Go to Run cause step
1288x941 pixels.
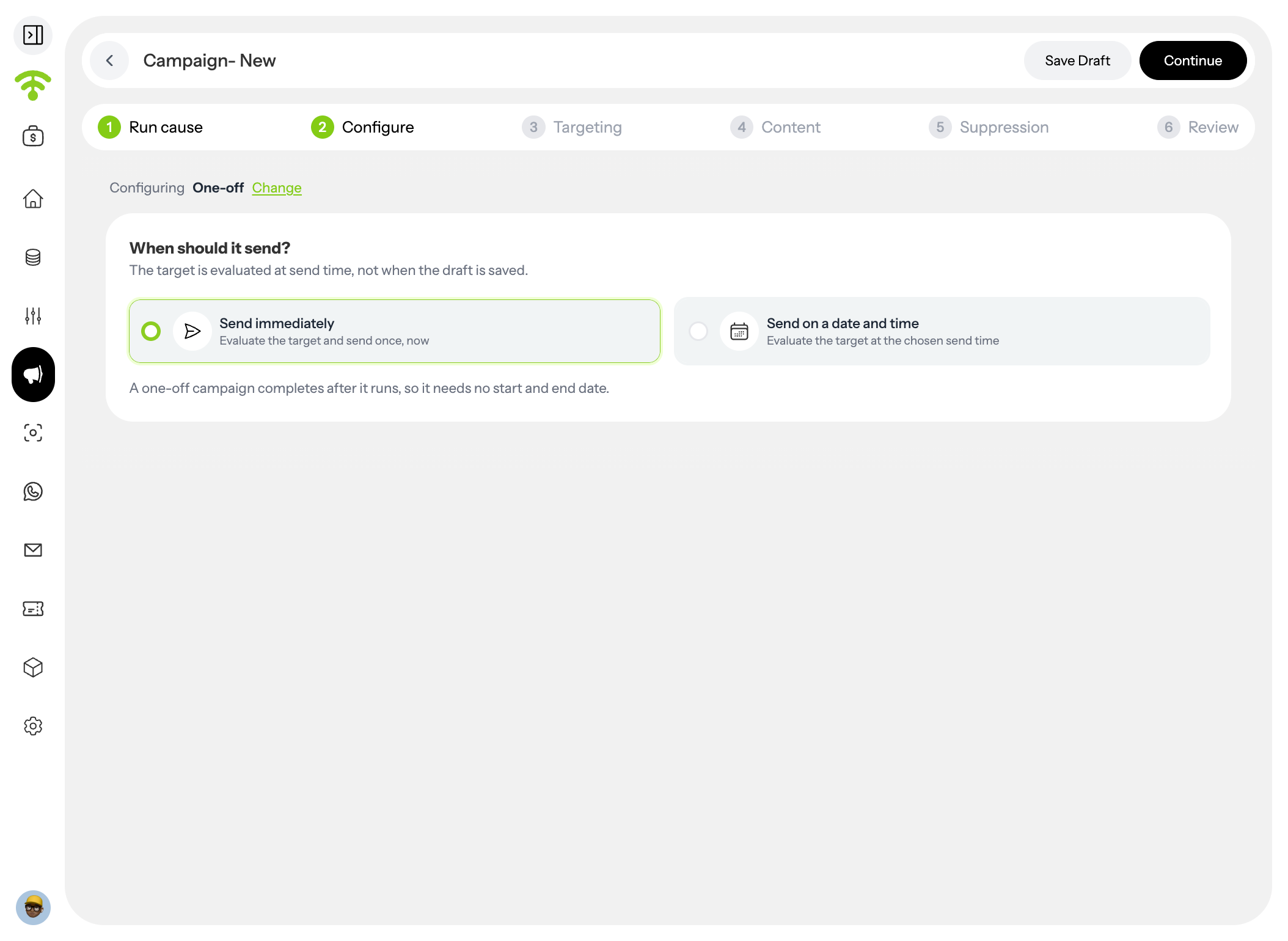[150, 127]
